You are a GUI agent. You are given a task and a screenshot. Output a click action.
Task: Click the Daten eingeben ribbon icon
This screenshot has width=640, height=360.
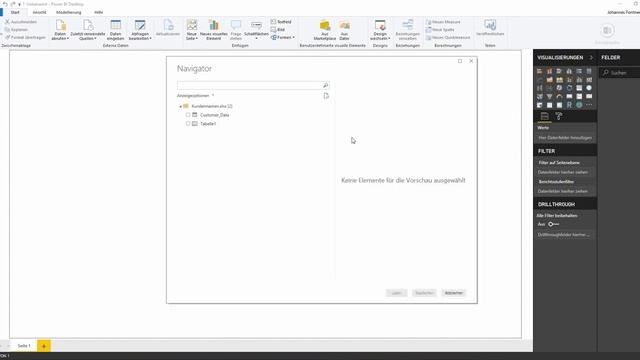point(116,29)
